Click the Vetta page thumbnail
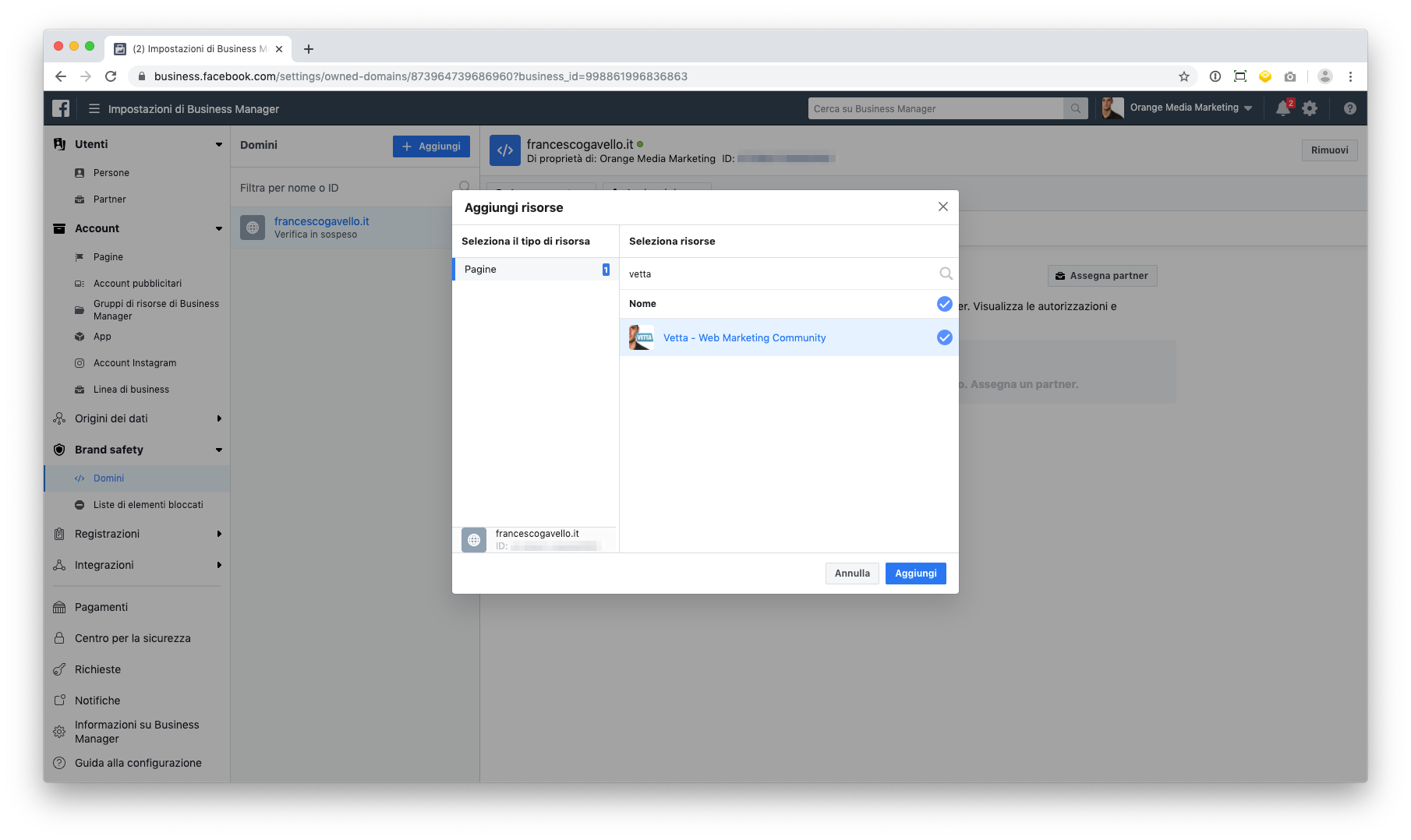1411x840 pixels. 642,337
